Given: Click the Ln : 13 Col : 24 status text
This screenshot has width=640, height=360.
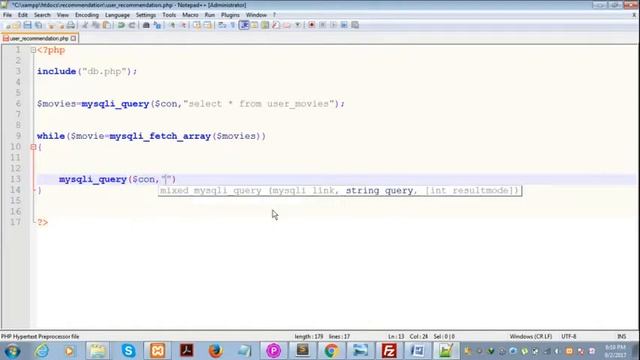Looking at the screenshot, I should coord(407,337).
